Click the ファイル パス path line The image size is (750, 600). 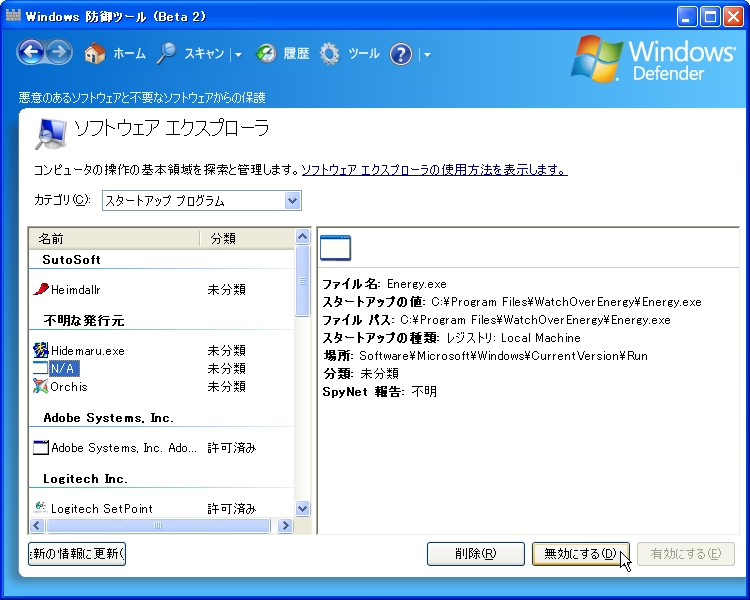pyautogui.click(x=496, y=320)
